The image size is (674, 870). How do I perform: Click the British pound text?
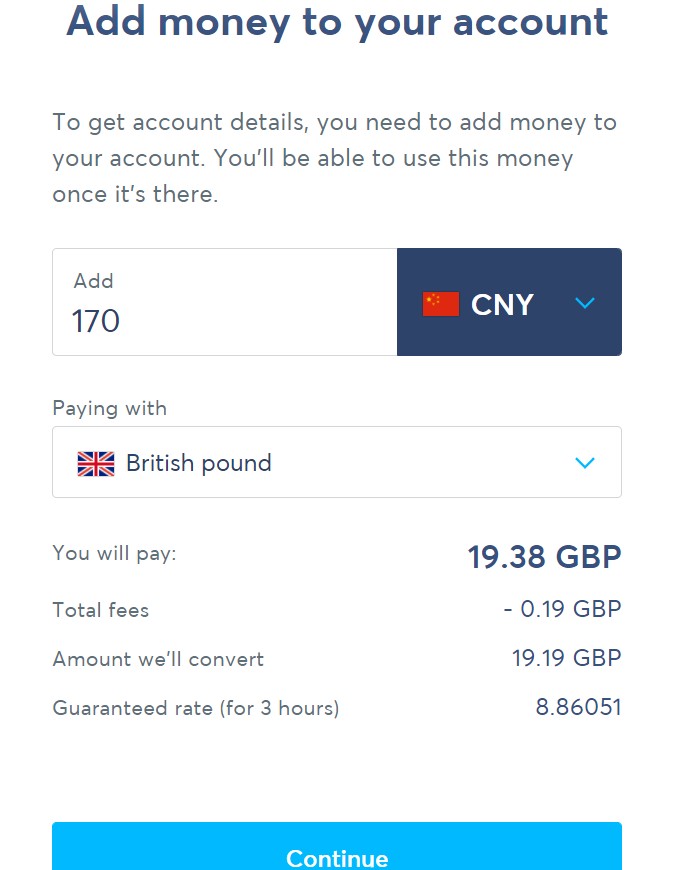[199, 463]
